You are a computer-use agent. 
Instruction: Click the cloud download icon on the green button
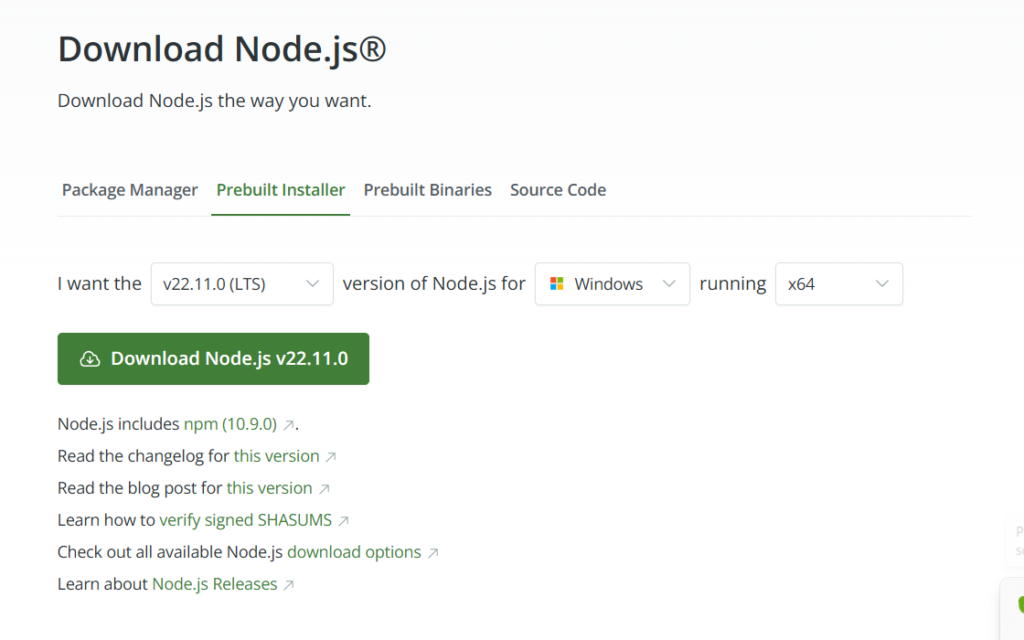coord(90,359)
